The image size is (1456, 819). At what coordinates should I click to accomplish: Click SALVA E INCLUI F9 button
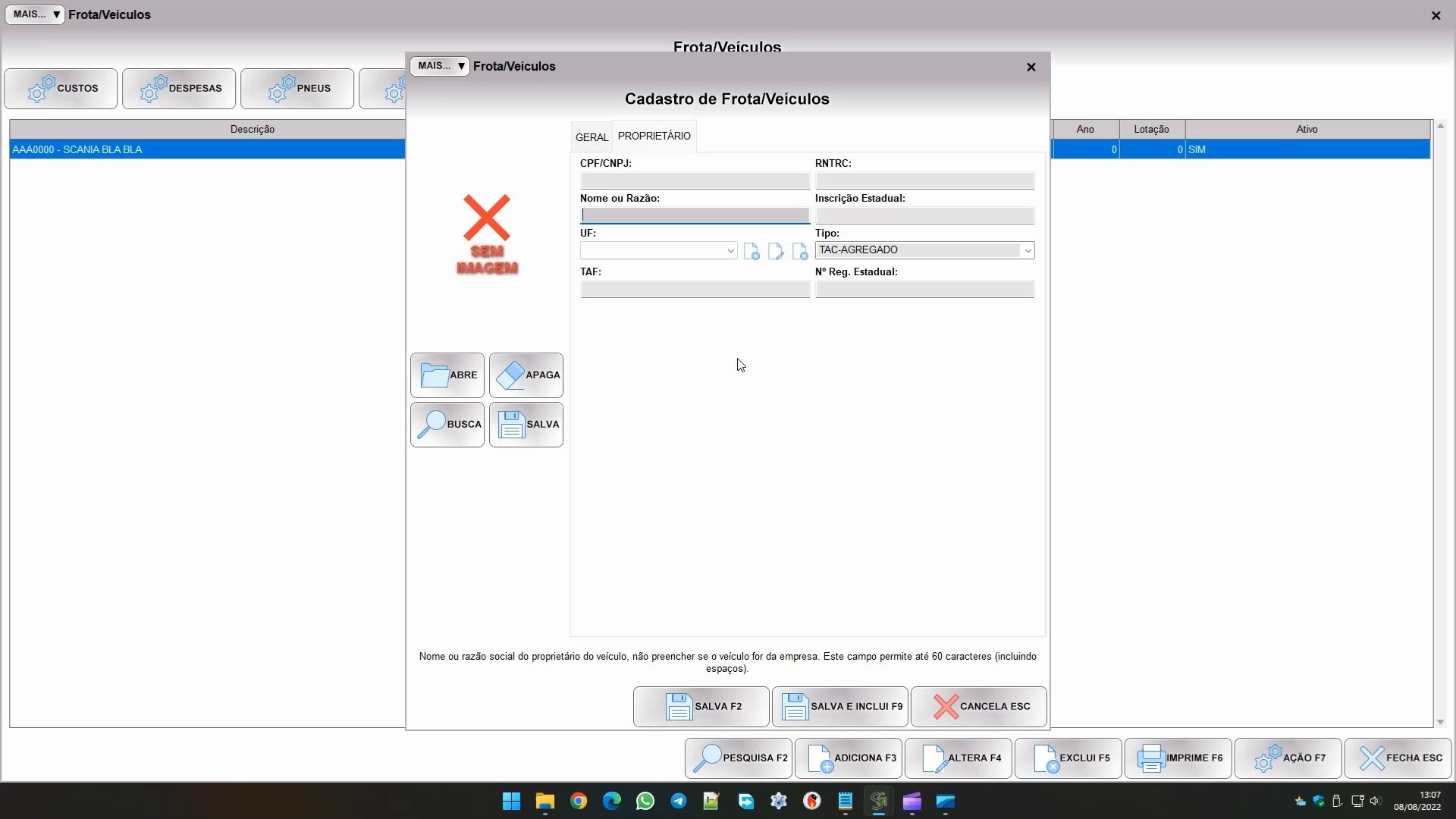pyautogui.click(x=840, y=707)
